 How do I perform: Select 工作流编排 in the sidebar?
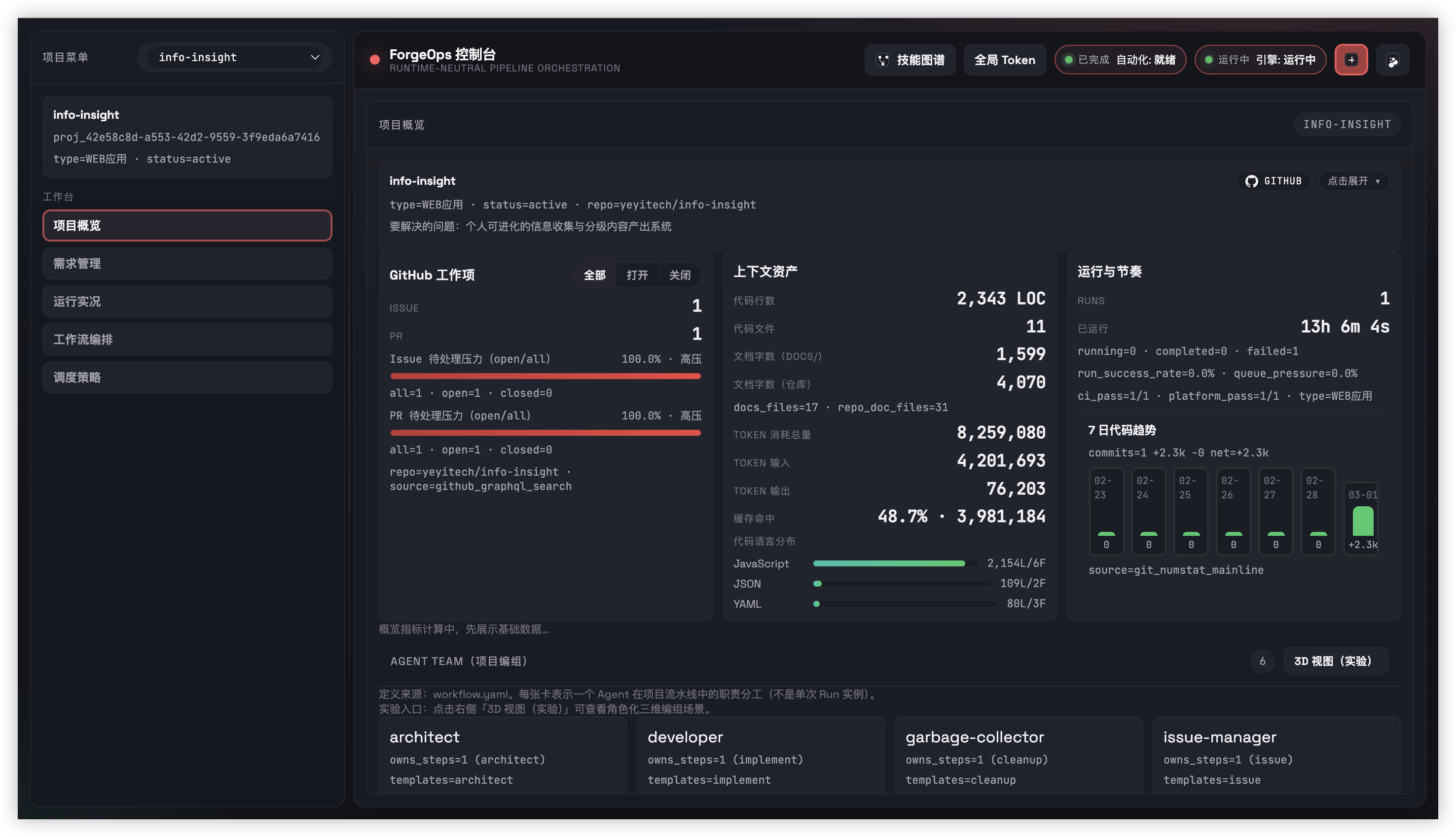(187, 339)
